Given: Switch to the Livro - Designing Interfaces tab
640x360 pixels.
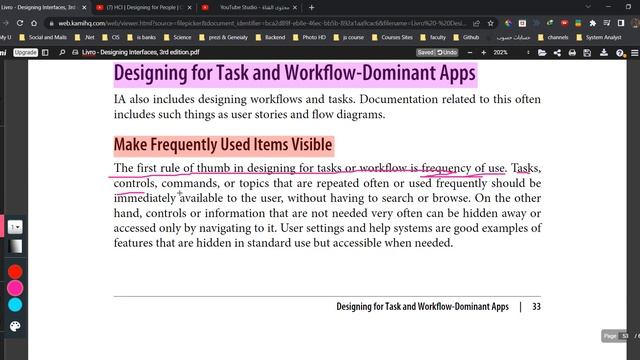Looking at the screenshot, I should click(x=43, y=7).
